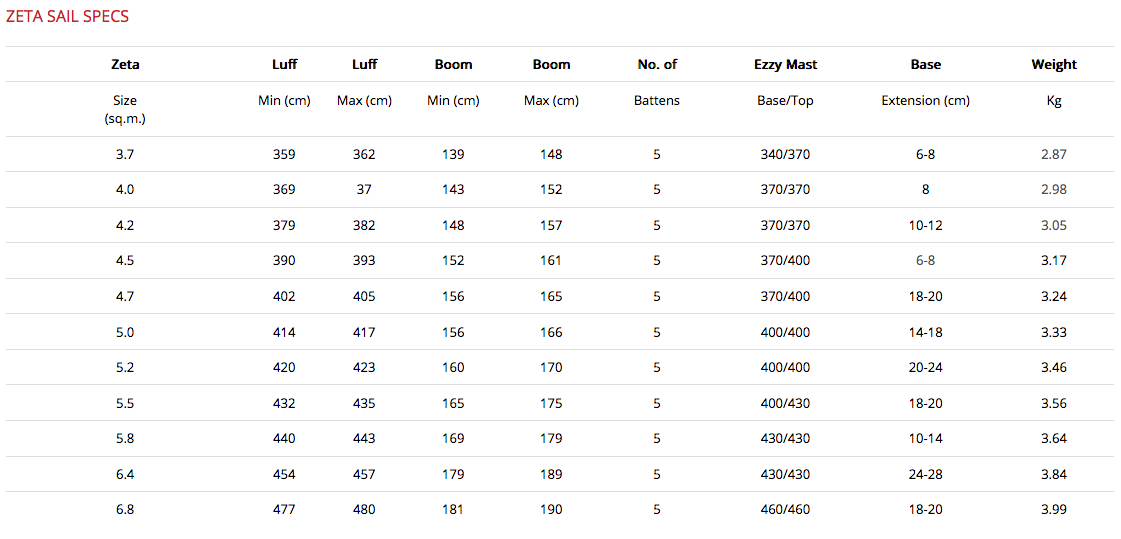
Task: Click the 460/460 mast value
Action: pyautogui.click(x=786, y=510)
